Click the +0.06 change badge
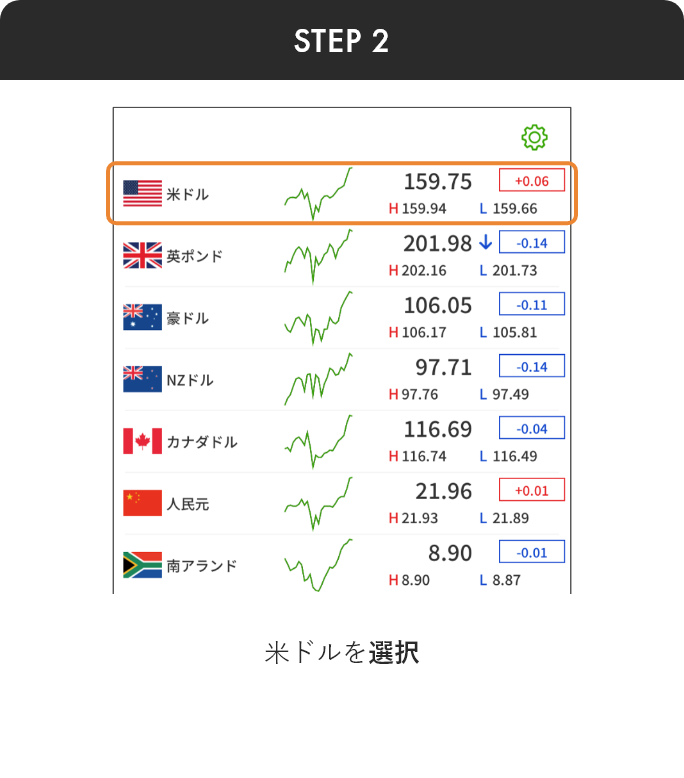Screen dimensions: 684x778 click(x=532, y=180)
